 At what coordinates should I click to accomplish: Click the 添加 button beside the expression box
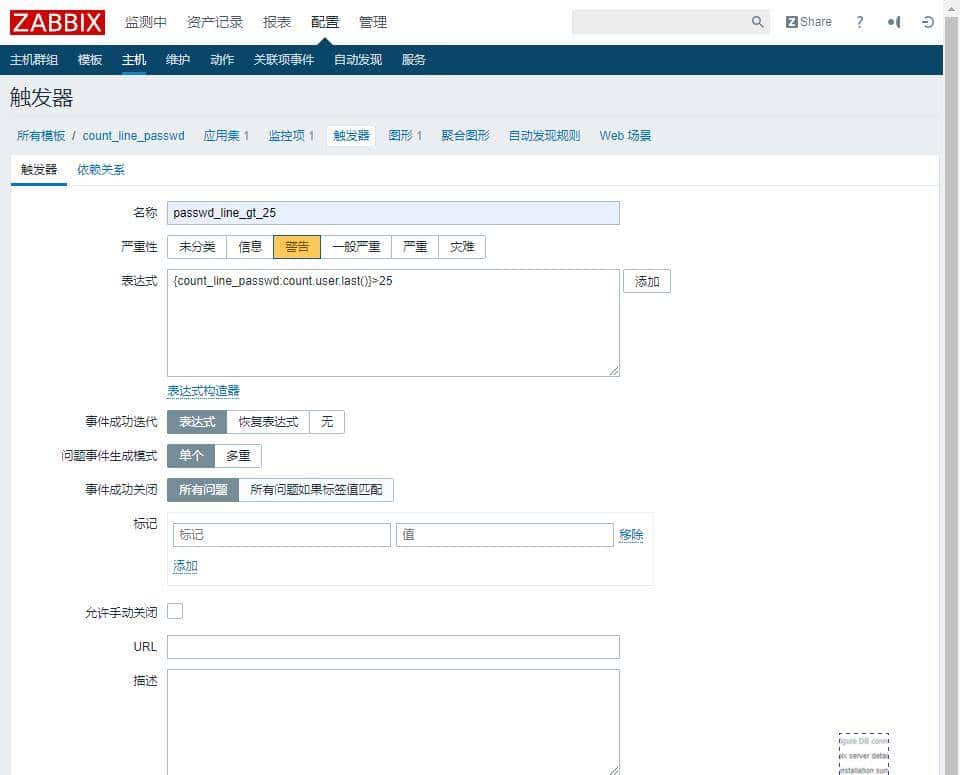point(646,281)
